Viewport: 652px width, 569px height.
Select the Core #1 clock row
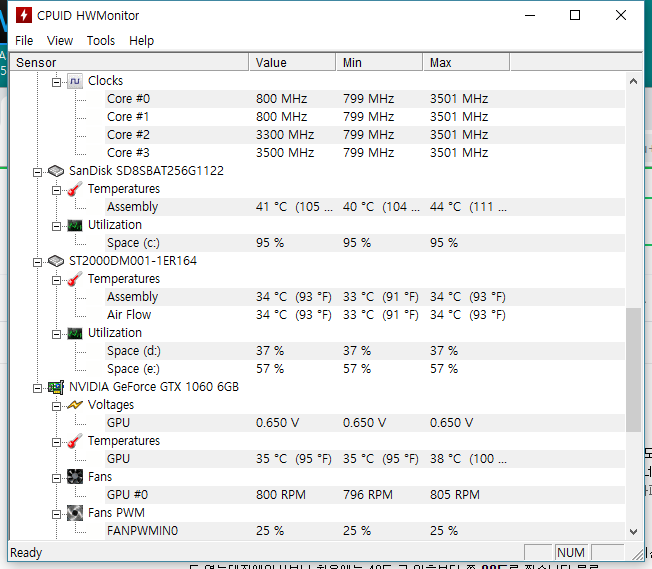point(365,117)
